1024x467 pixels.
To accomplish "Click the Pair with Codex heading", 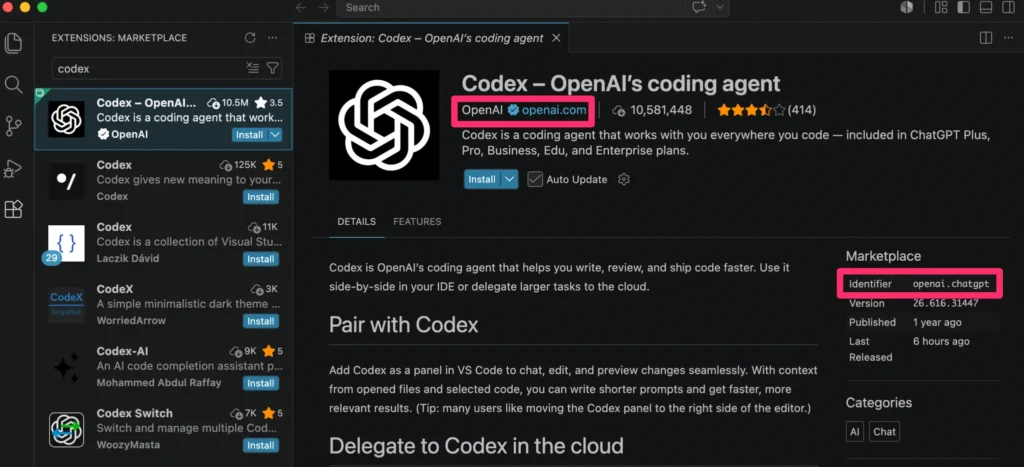I will point(404,325).
